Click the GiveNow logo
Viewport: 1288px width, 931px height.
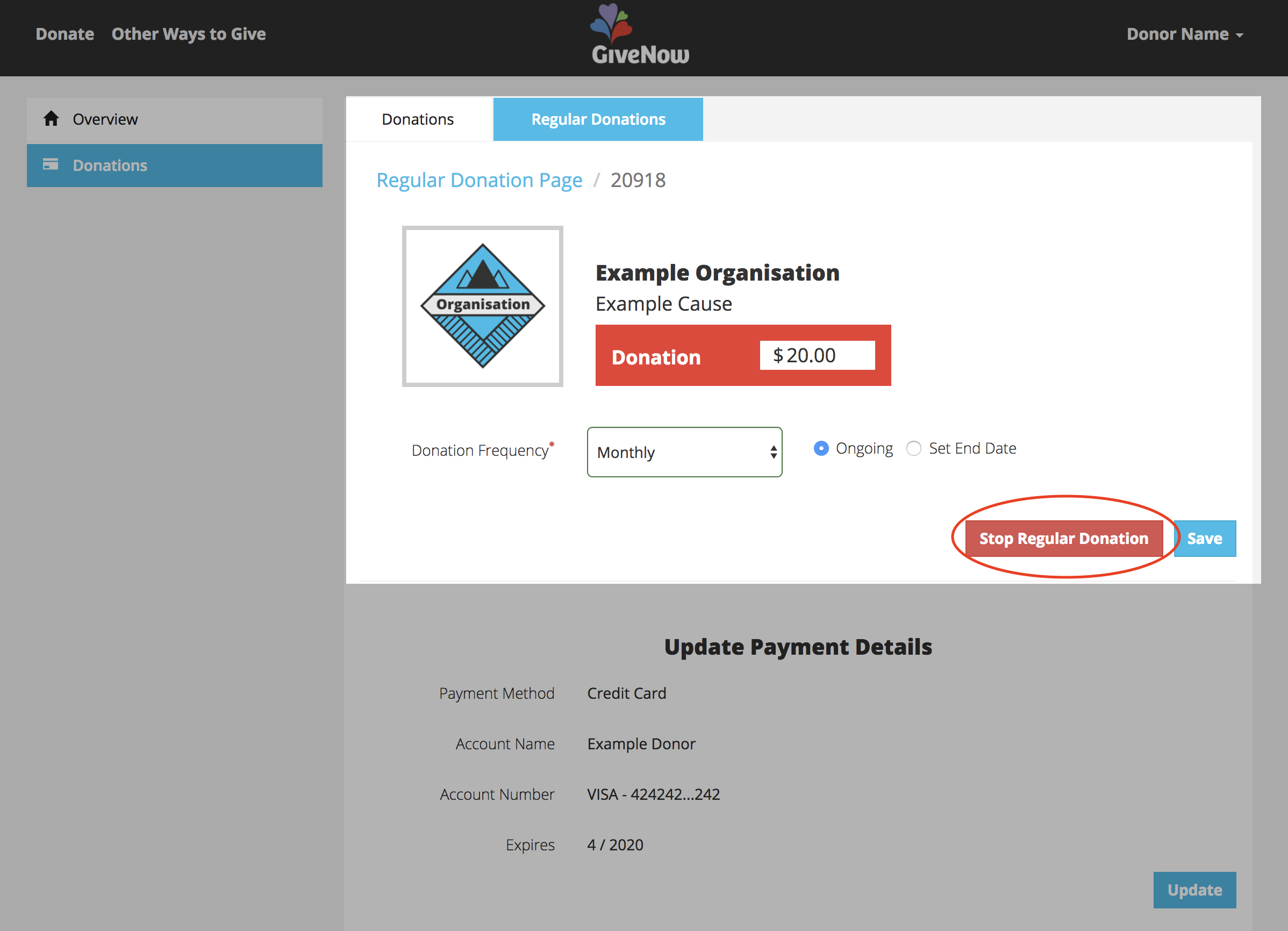pyautogui.click(x=640, y=34)
